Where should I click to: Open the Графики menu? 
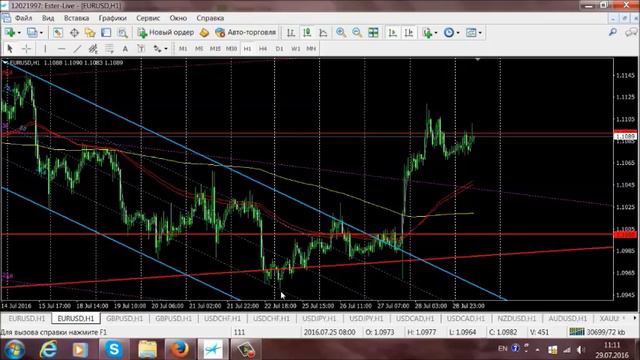tap(112, 18)
